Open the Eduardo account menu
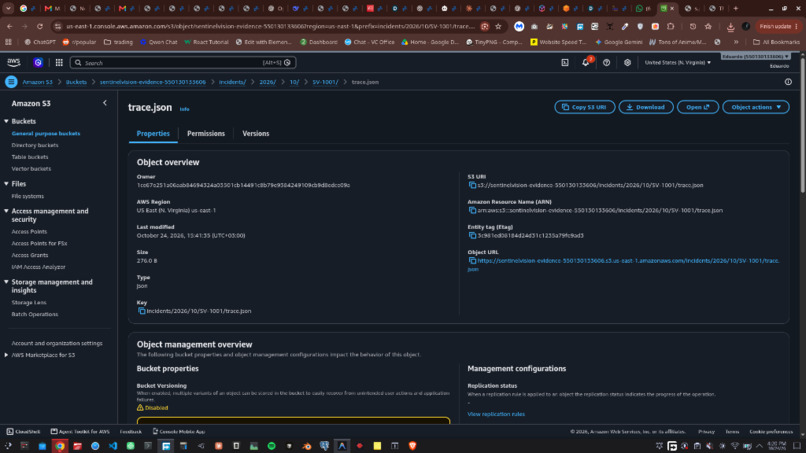Screen dimensions: 806x453 coord(755,56)
